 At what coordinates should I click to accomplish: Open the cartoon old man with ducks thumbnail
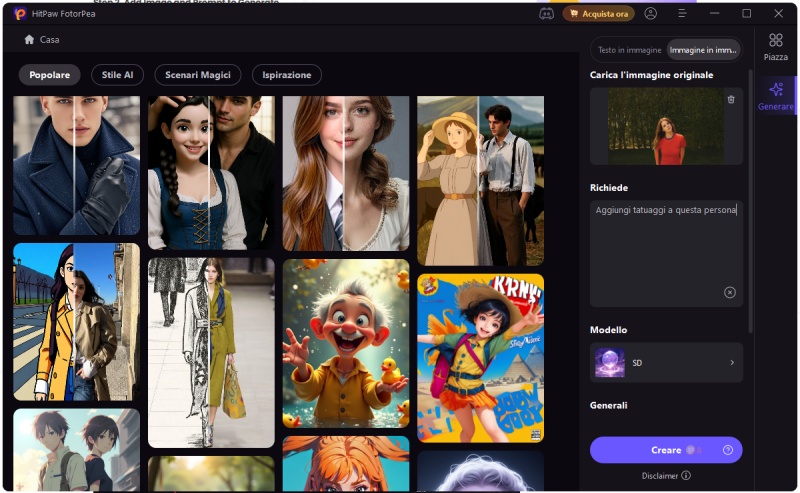coord(346,343)
